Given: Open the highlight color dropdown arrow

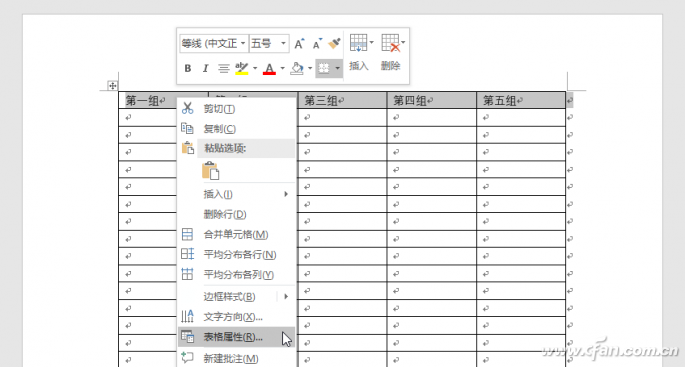Looking at the screenshot, I should pyautogui.click(x=255, y=69).
